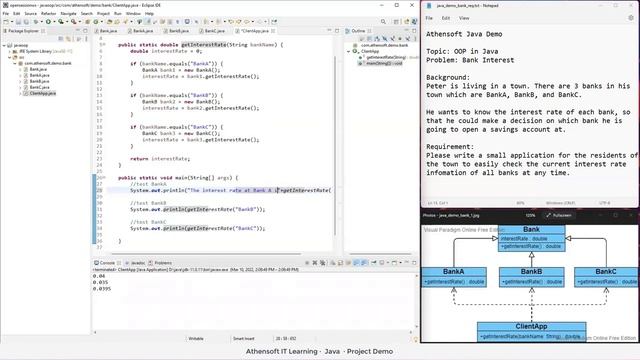This screenshot has width=640, height=360.
Task: Open the Navigate menu in Eclipse
Action: click(69, 13)
